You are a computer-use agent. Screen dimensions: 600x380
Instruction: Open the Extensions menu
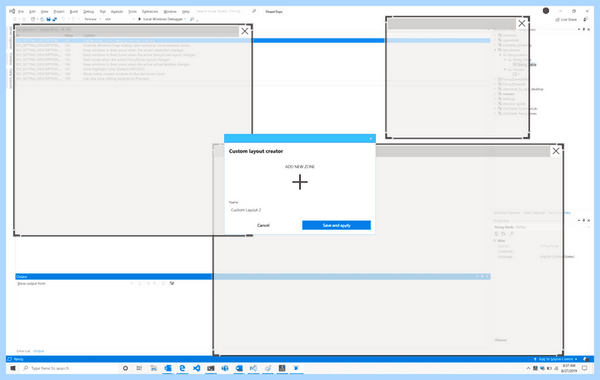150,11
